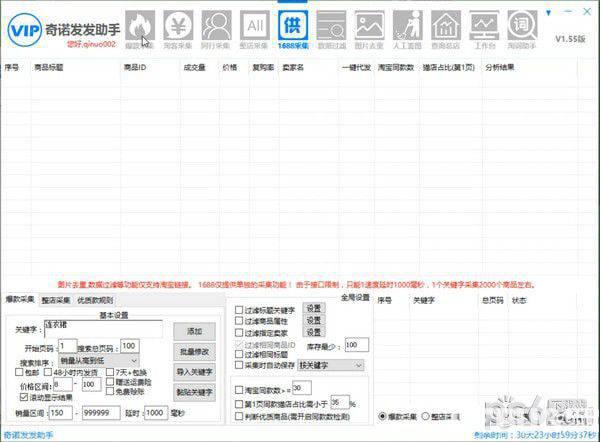Select the 整店采集 radio button
The image size is (600, 442).
pos(425,416)
